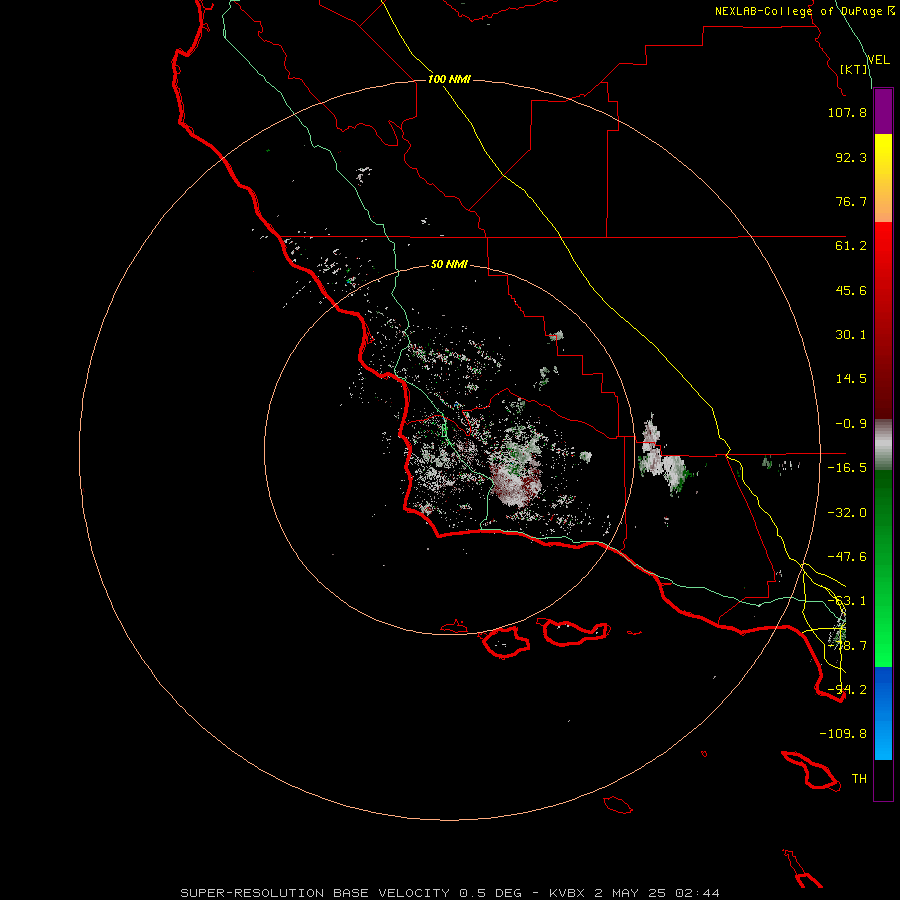900x900 pixels.
Task: Select the -0.9 velocity scale value
Action: (851, 424)
